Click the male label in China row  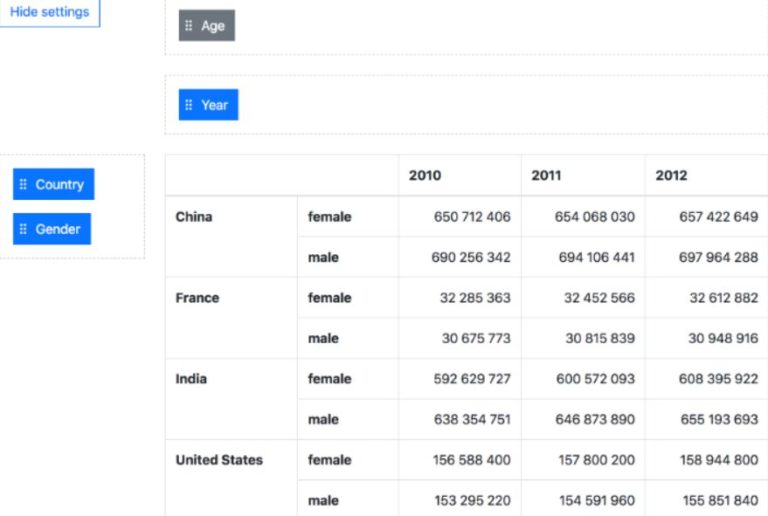pyautogui.click(x=323, y=257)
